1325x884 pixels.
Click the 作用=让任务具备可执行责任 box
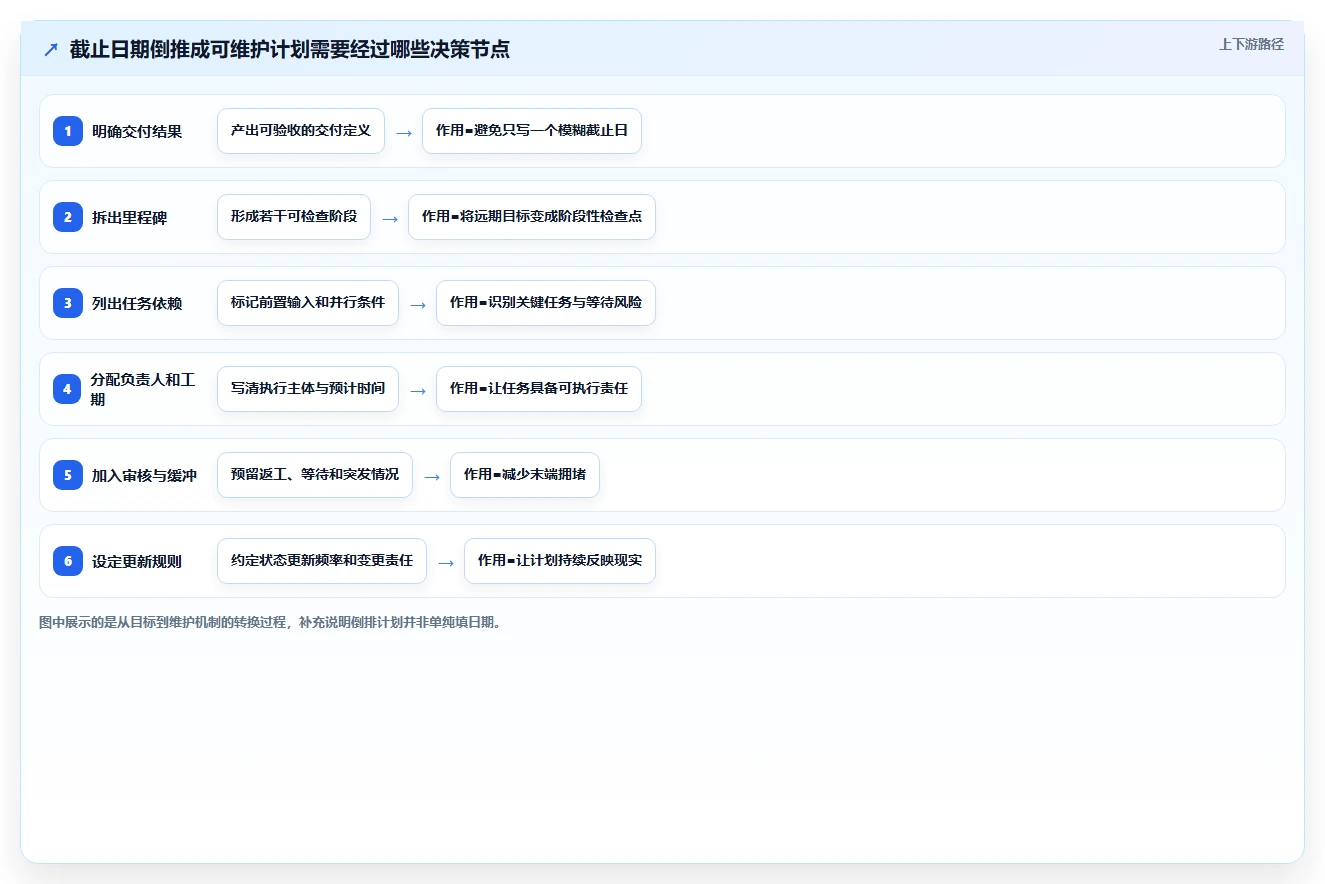(x=539, y=389)
